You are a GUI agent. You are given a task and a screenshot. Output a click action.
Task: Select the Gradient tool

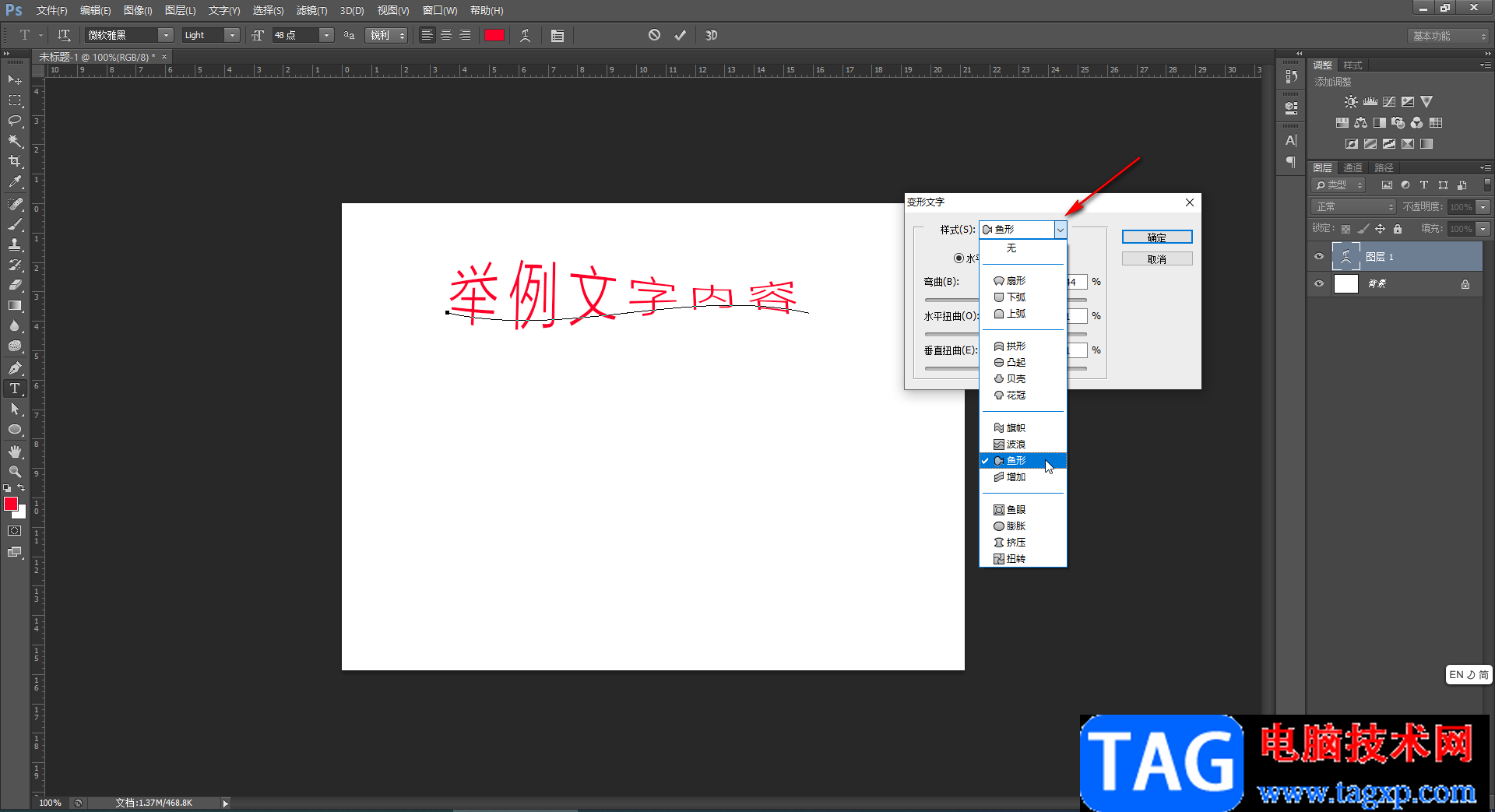coord(15,306)
